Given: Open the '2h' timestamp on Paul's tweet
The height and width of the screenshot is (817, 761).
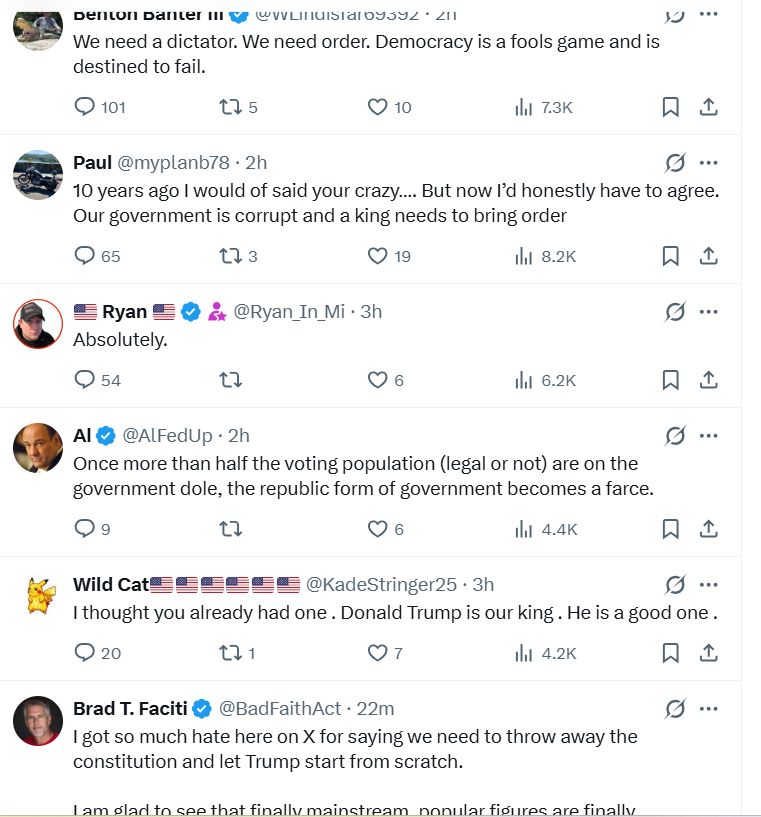Looking at the screenshot, I should coord(256,163).
